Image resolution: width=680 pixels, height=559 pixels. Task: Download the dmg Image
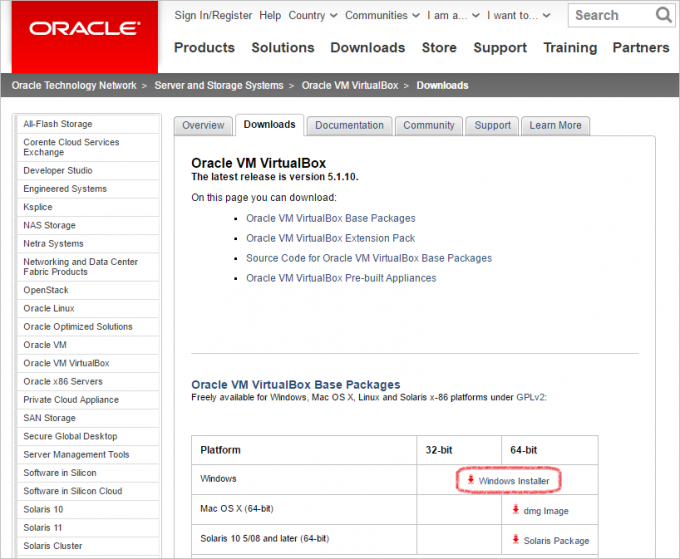coord(546,511)
